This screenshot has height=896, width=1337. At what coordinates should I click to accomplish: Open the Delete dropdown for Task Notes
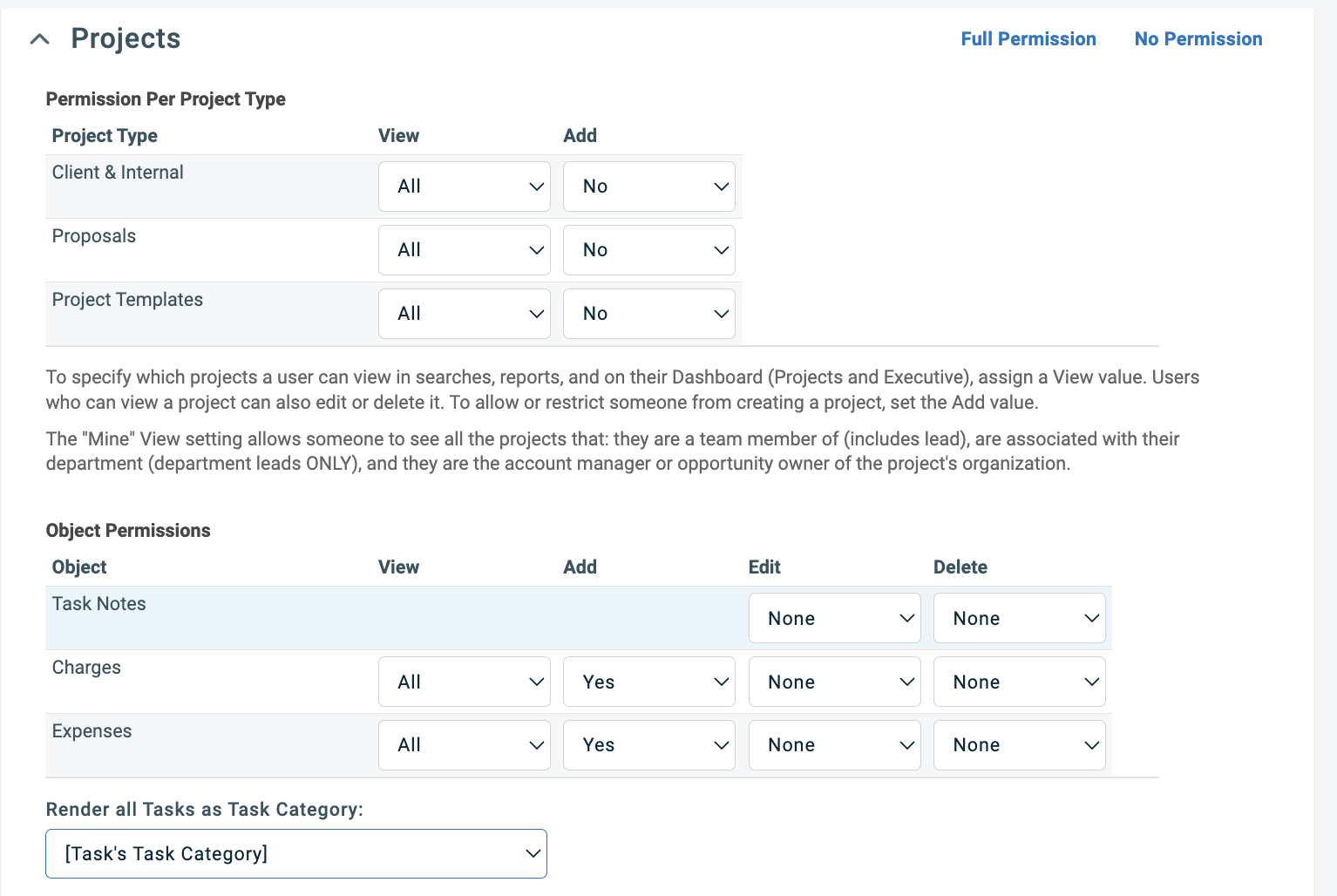tap(1019, 618)
